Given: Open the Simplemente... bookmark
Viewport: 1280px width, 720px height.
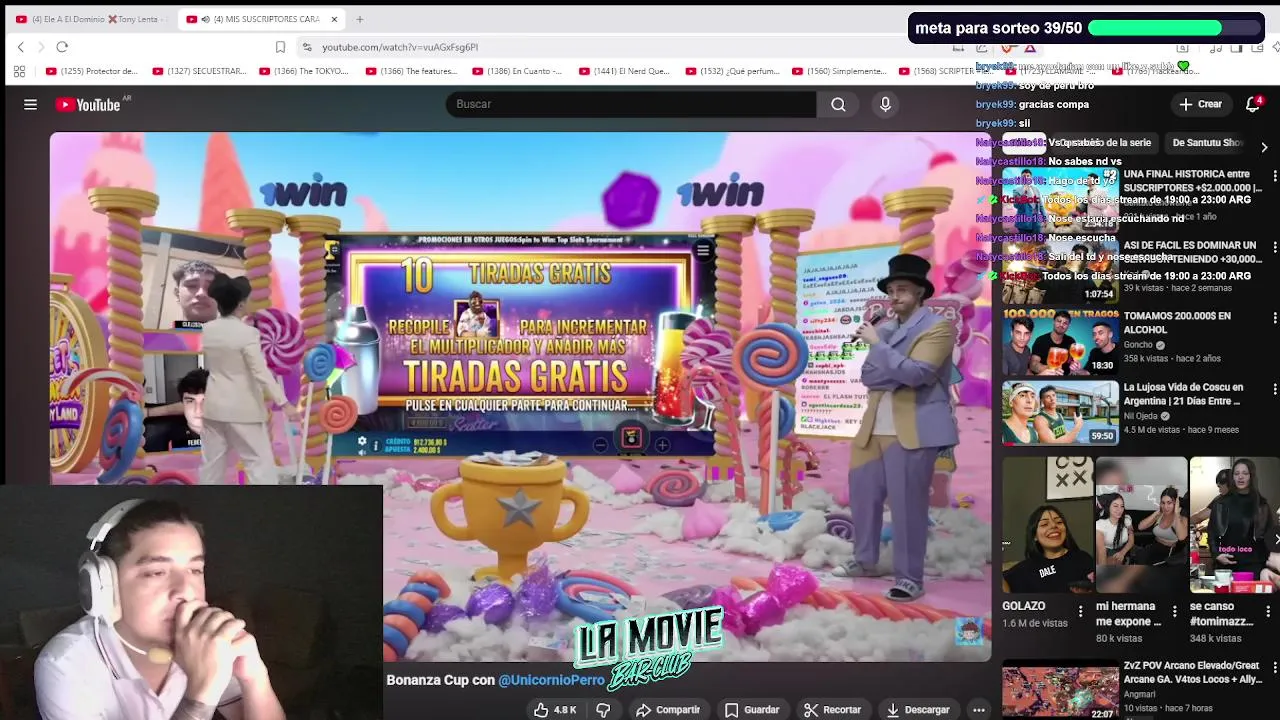Looking at the screenshot, I should click(x=839, y=71).
